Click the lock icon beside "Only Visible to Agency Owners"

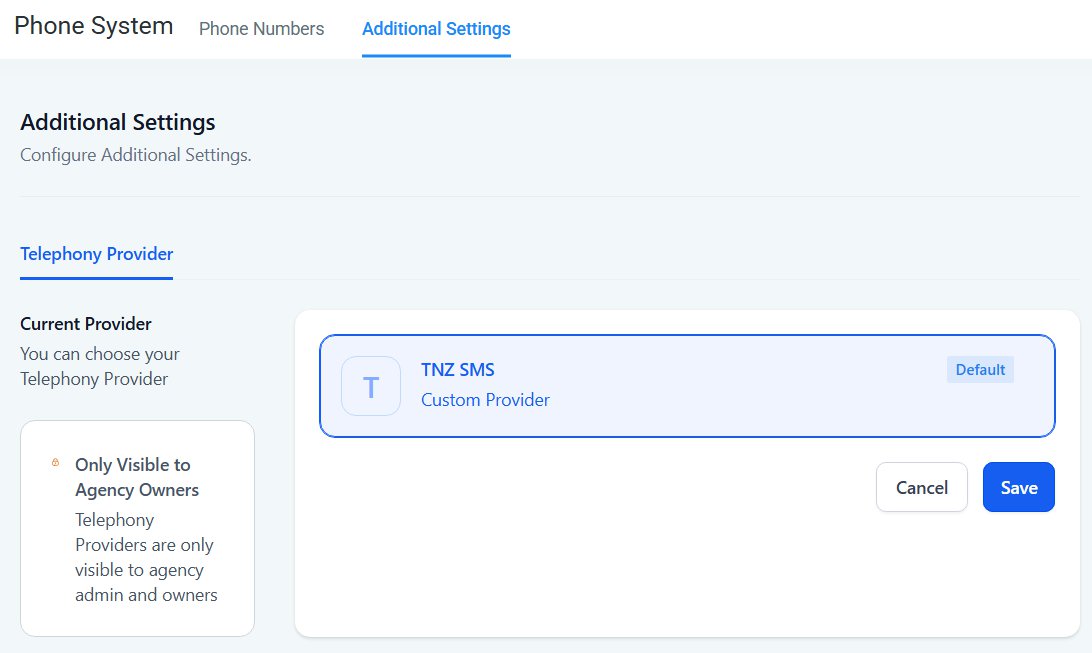pyautogui.click(x=55, y=463)
